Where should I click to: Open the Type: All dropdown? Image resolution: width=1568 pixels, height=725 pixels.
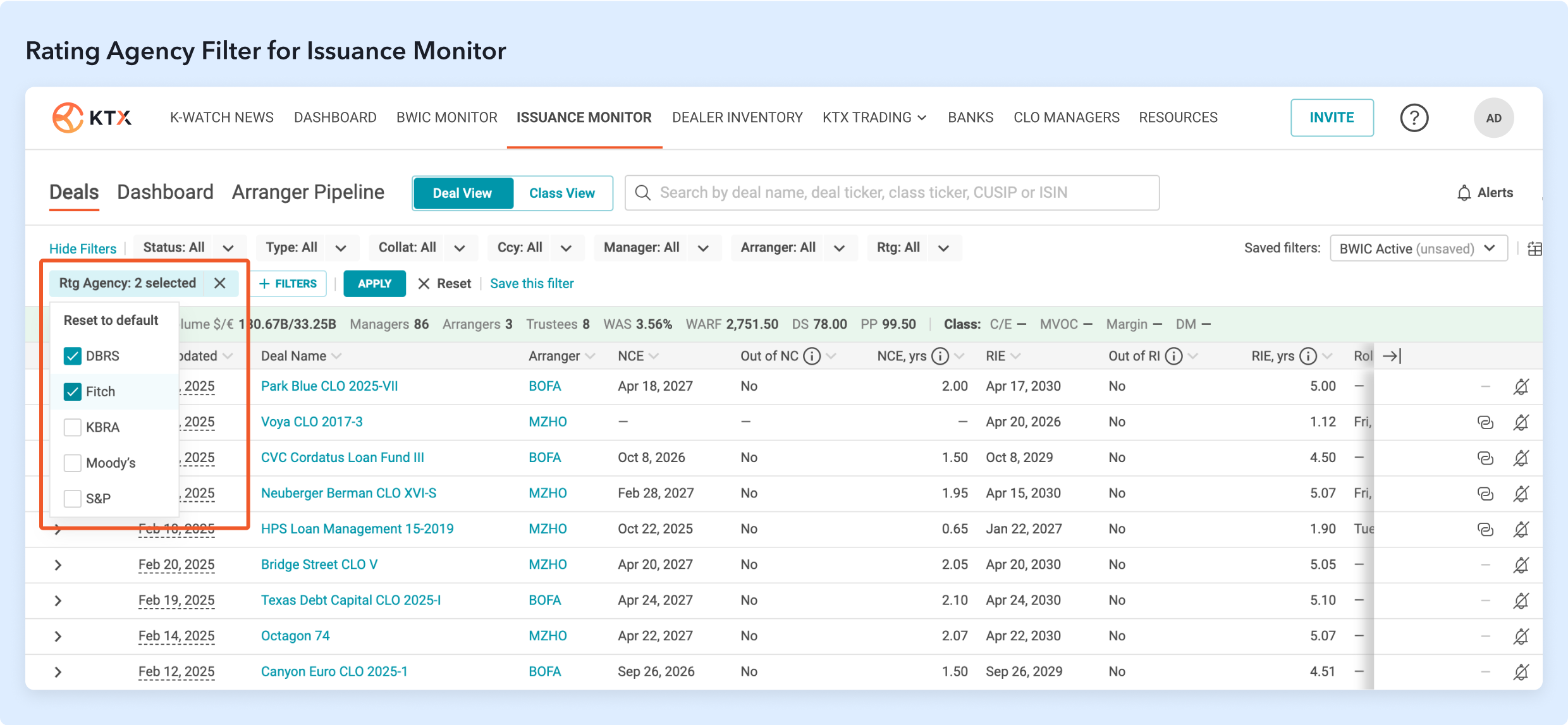[307, 248]
